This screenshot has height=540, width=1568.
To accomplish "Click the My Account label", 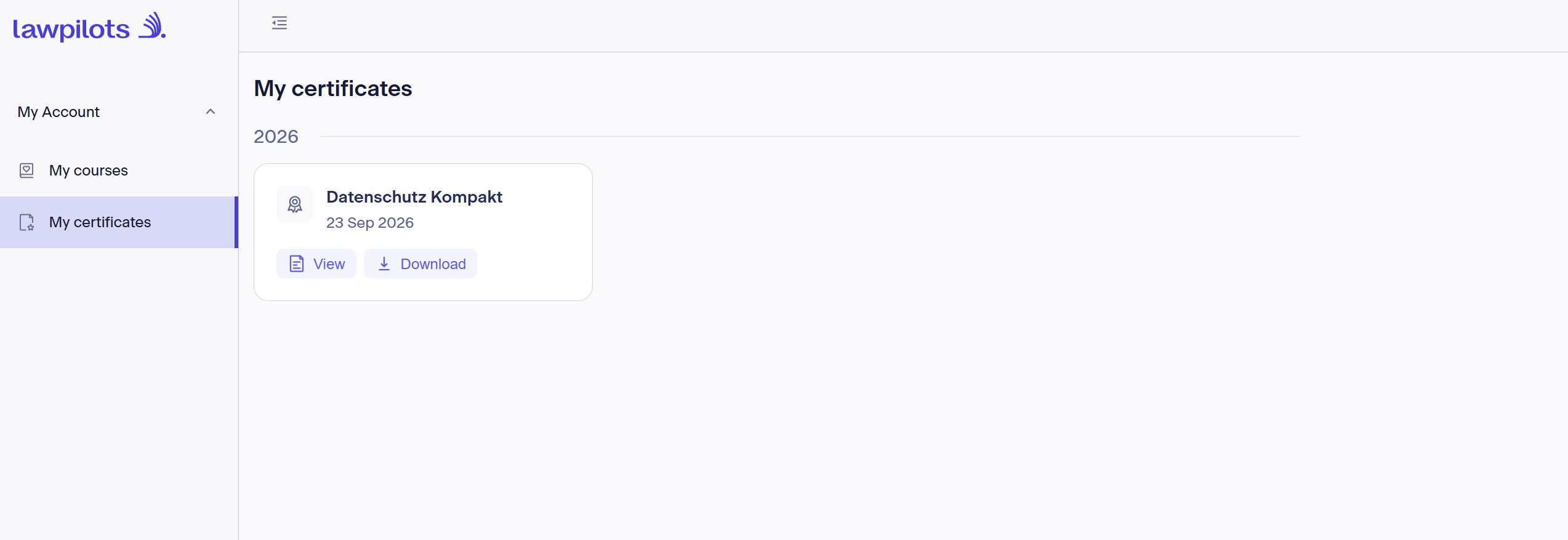I will click(x=58, y=112).
